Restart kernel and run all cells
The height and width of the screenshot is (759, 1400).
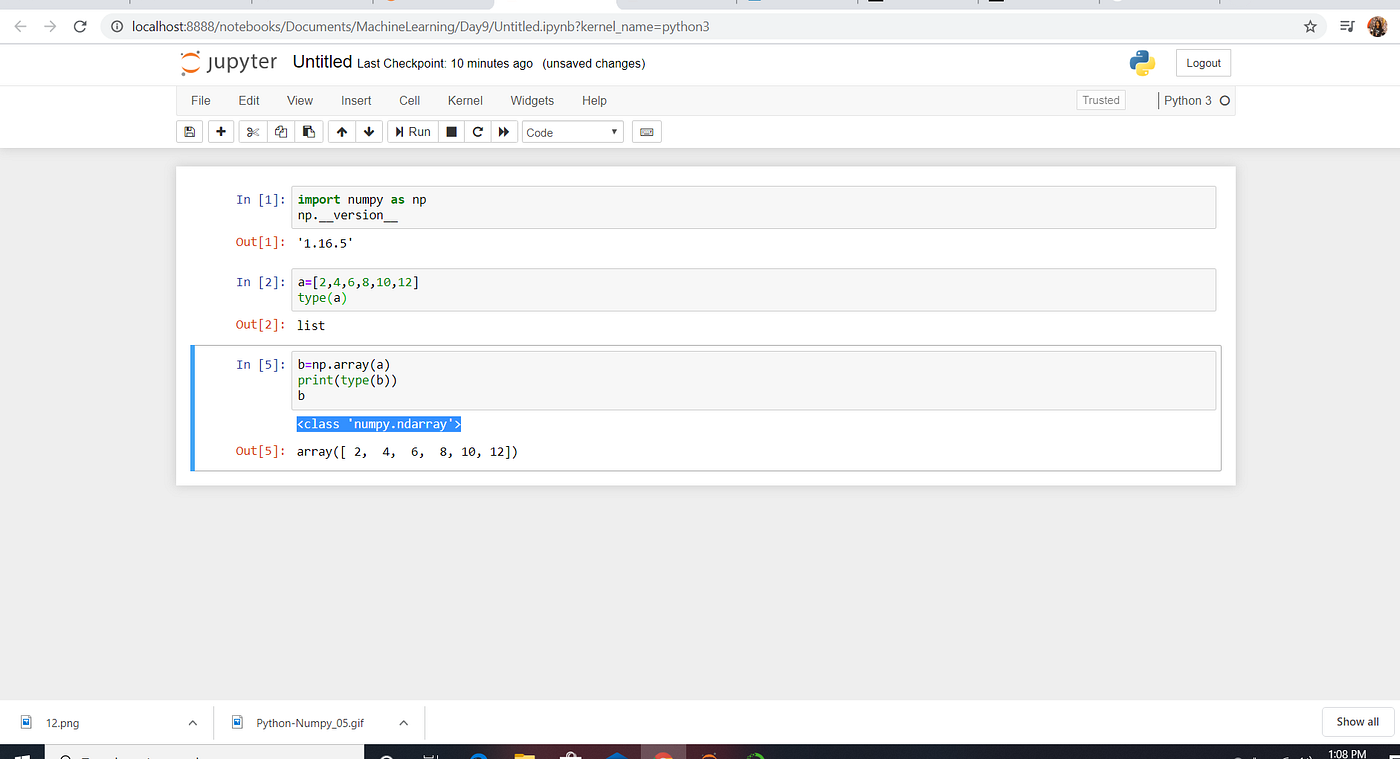pyautogui.click(x=504, y=131)
